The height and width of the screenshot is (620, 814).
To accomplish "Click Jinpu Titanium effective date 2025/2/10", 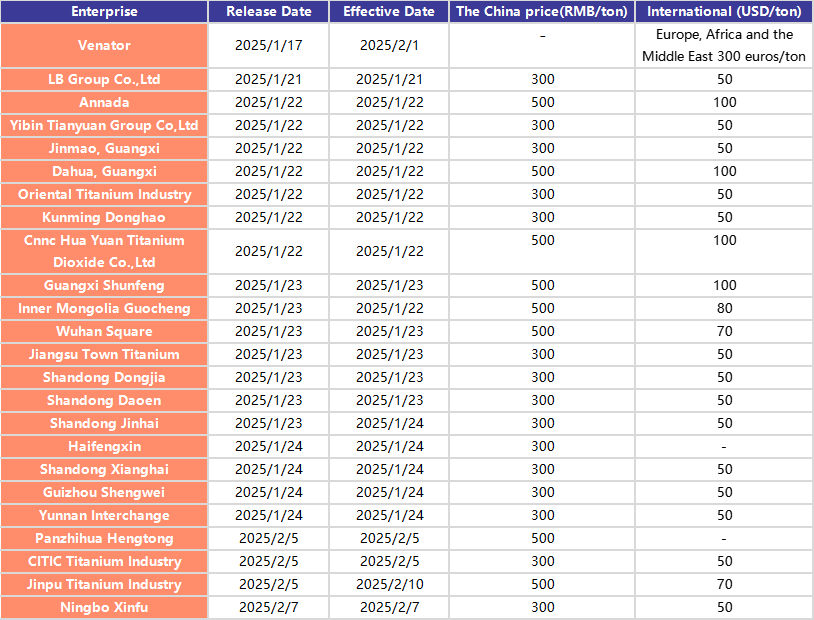I will tap(389, 584).
